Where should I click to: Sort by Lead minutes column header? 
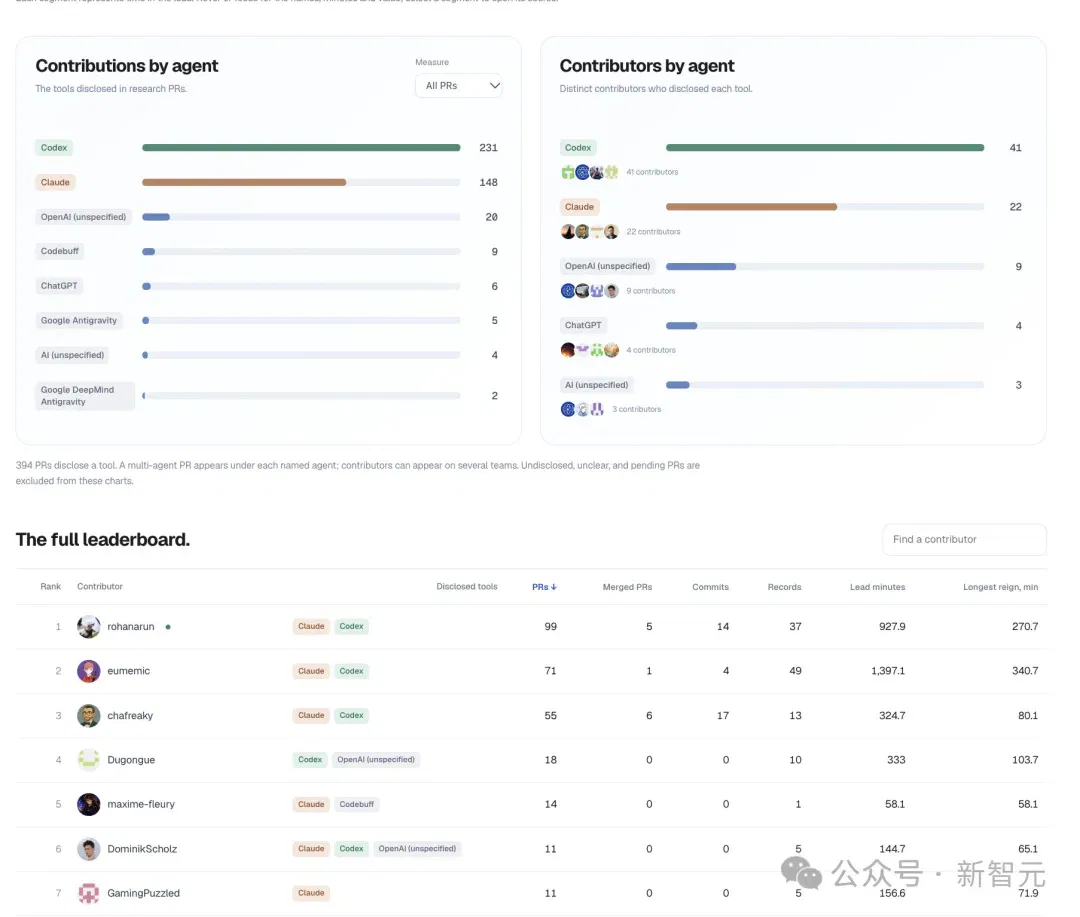(x=877, y=587)
